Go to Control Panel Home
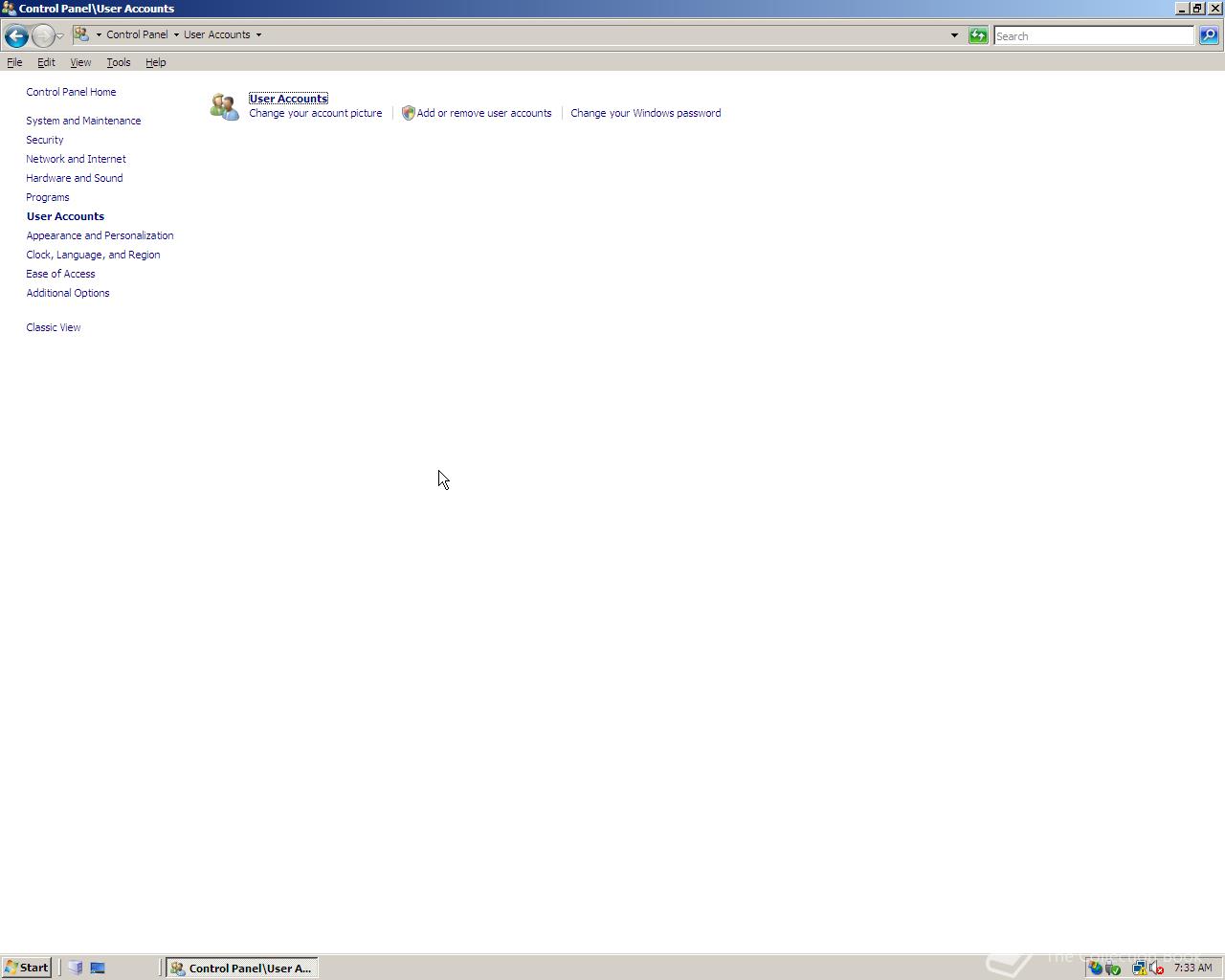Viewport: 1225px width, 980px height. [71, 92]
